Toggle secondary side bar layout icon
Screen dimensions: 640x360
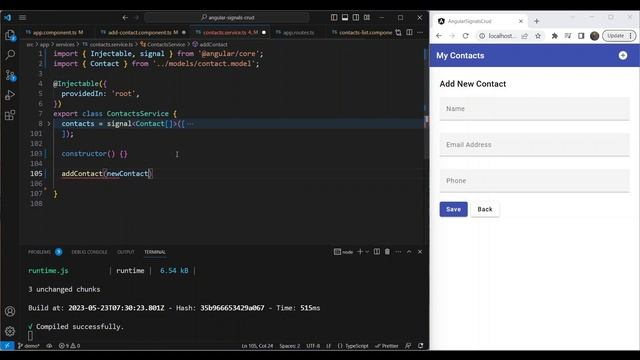[356, 17]
